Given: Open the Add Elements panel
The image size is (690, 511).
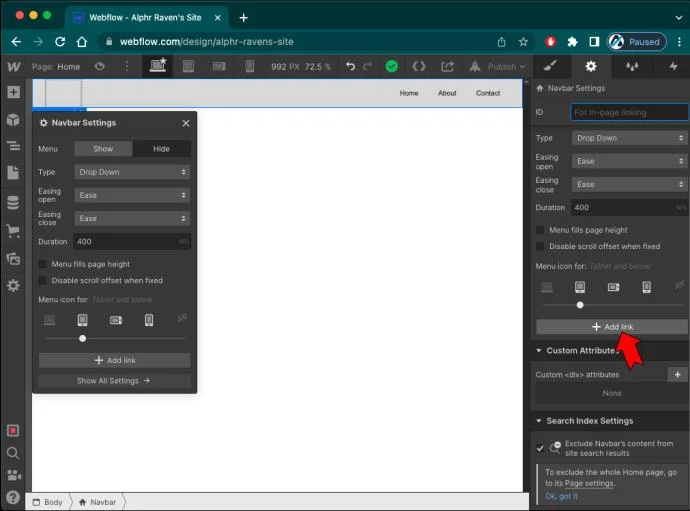Looking at the screenshot, I should click(x=13, y=92).
